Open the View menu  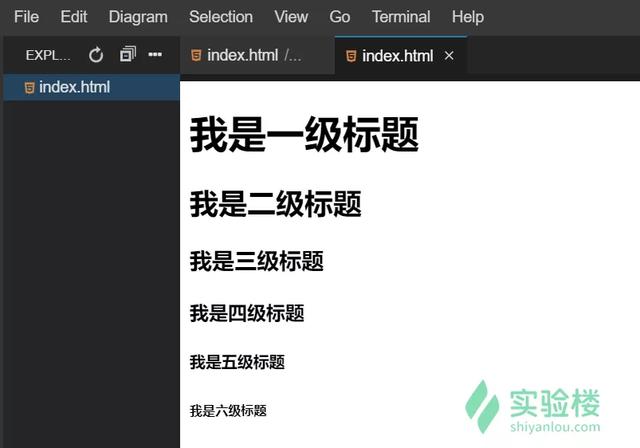[291, 17]
